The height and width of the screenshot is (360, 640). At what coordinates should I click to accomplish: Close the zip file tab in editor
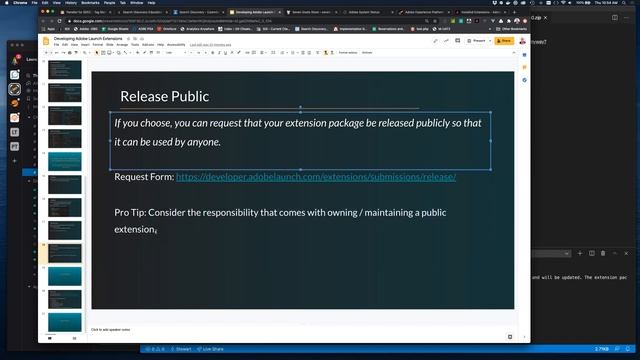click(545, 18)
